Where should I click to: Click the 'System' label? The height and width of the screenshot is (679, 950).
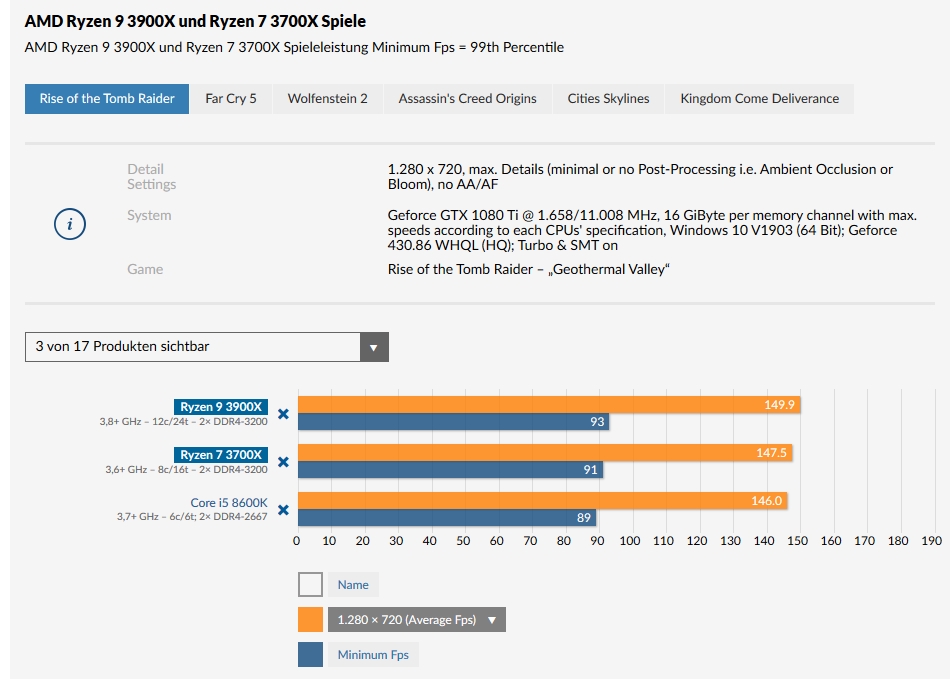[149, 215]
